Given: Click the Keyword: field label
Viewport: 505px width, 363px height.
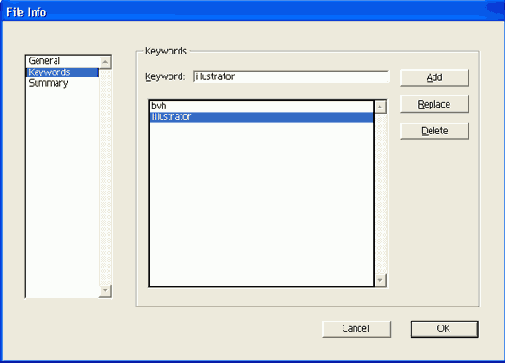Looking at the screenshot, I should 165,77.
